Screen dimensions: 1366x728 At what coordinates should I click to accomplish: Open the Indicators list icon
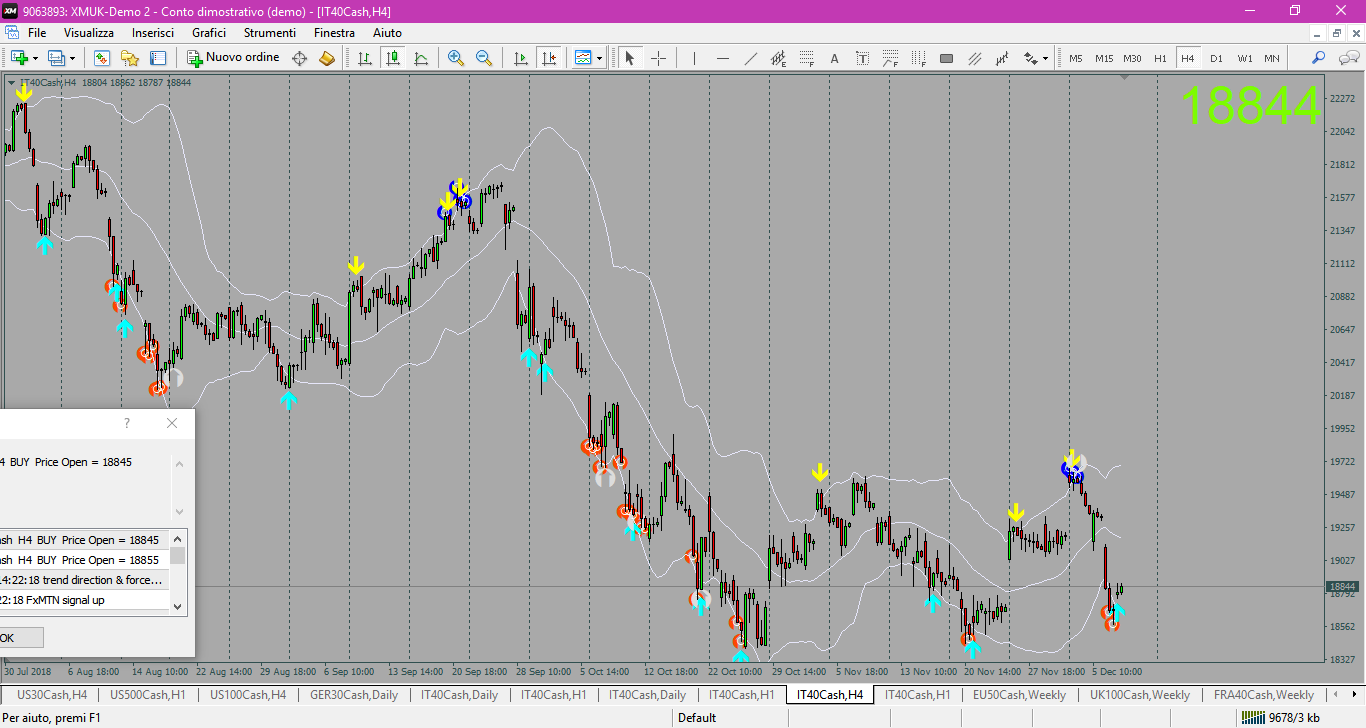point(583,58)
